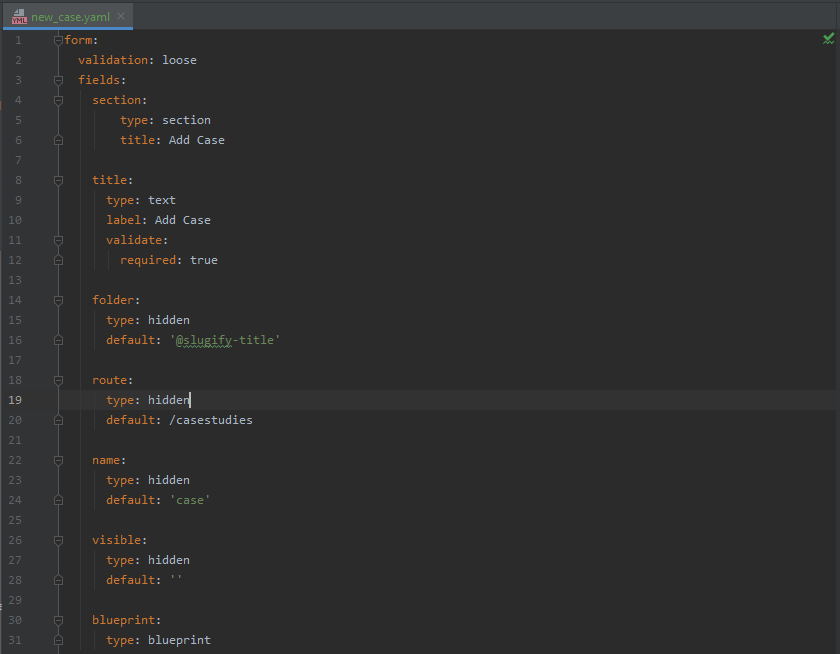Click the 'route:' key
Viewport: 840px width, 654px height.
click(112, 380)
